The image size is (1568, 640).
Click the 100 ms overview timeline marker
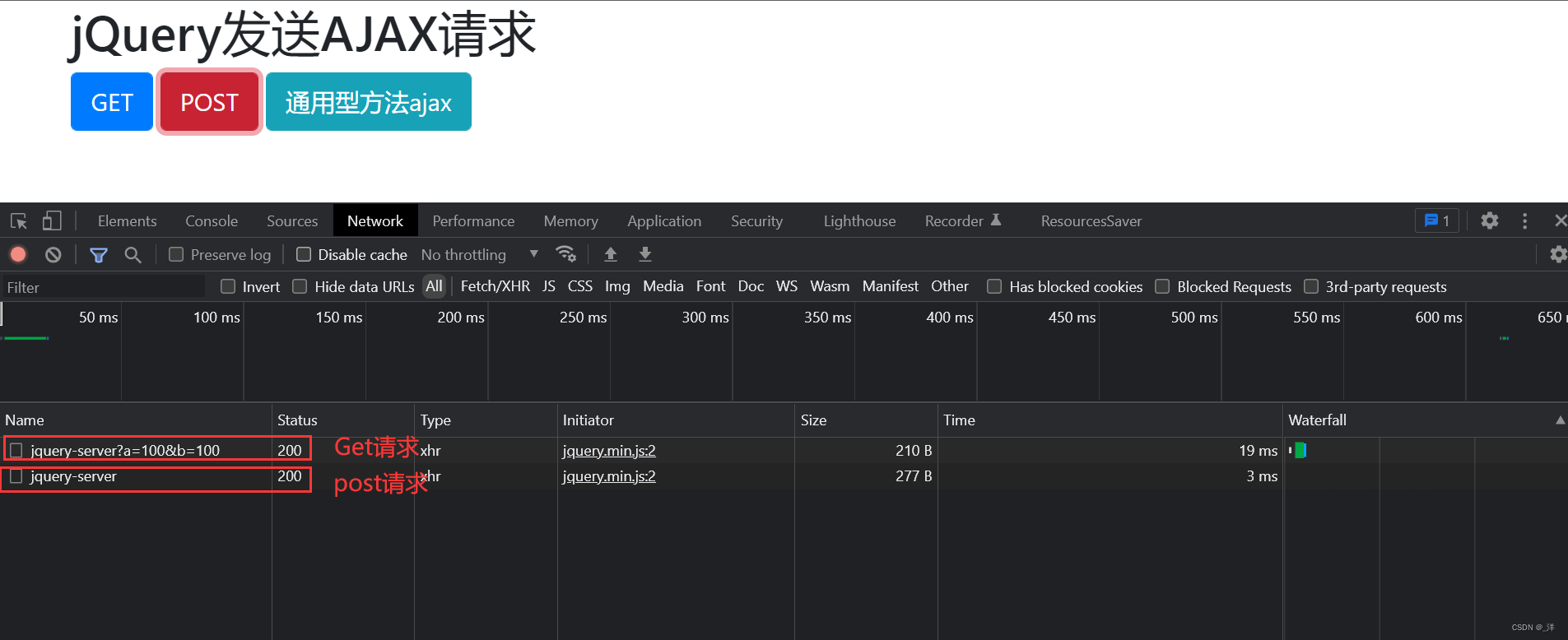pos(216,318)
